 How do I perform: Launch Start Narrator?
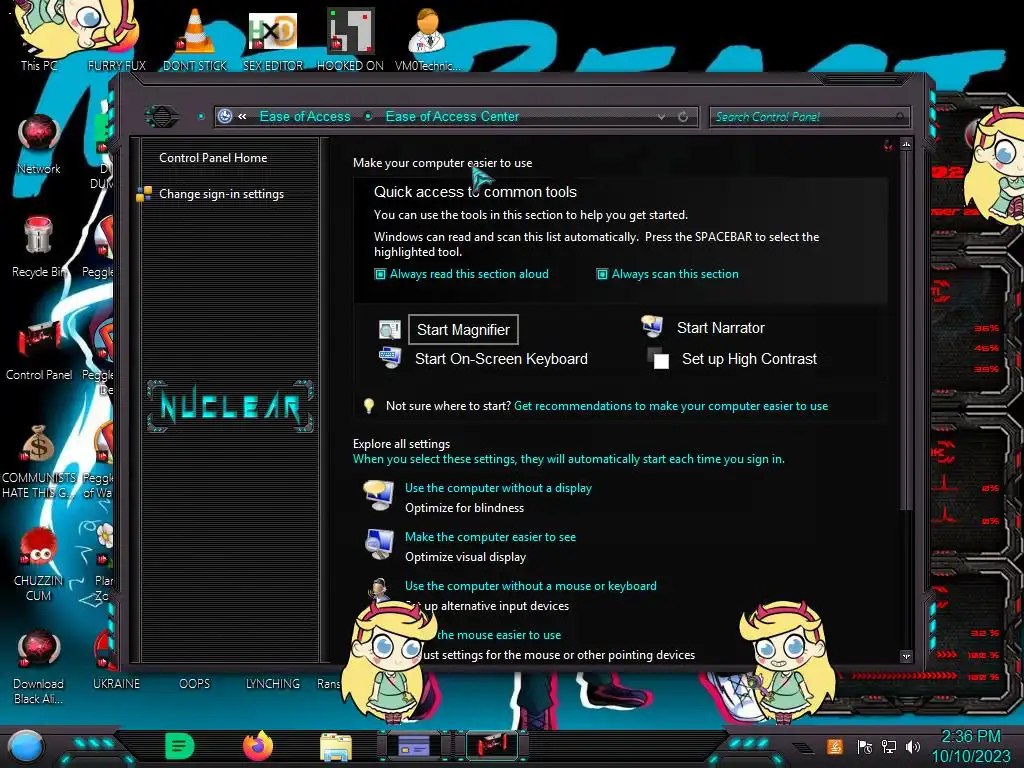point(720,328)
